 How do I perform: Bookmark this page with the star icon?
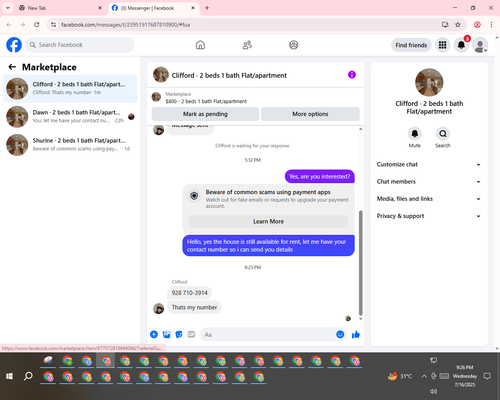458,25
